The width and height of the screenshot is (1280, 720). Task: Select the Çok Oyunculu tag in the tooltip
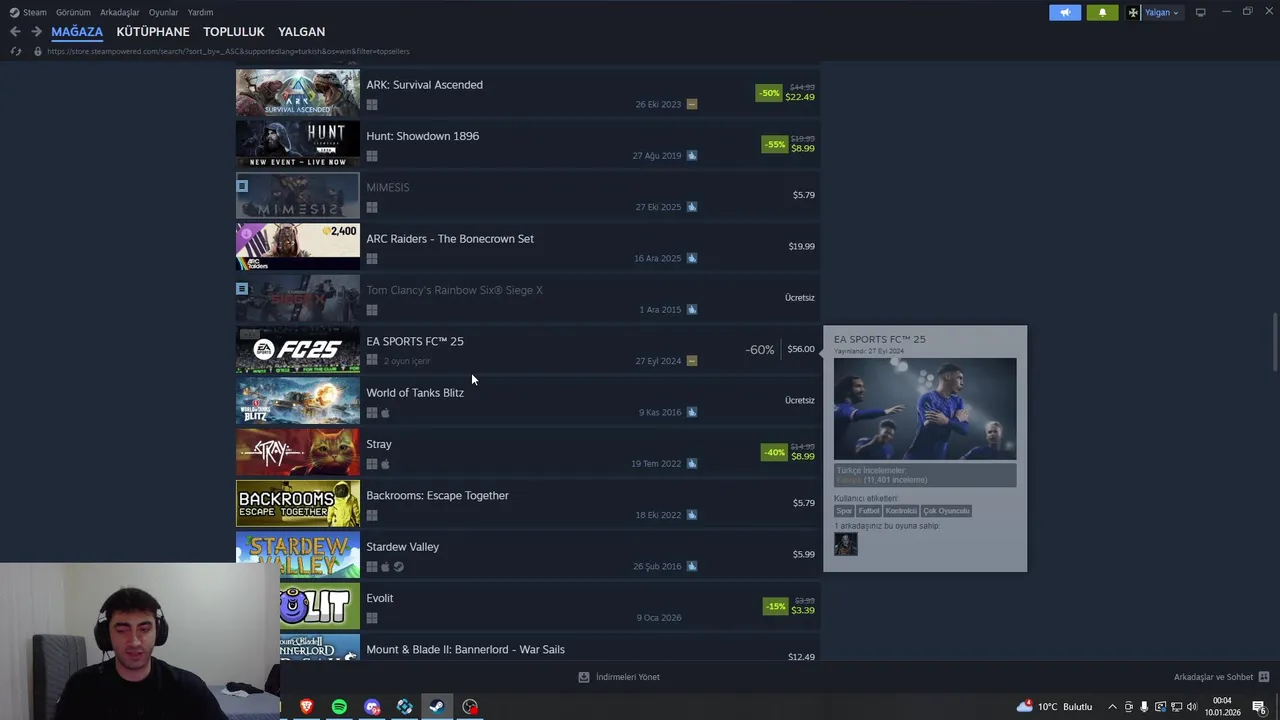(946, 511)
